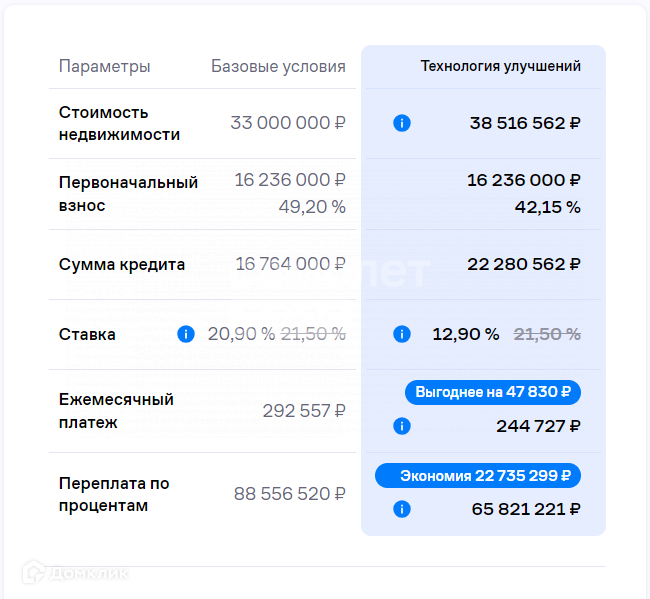Click the "Выгоднее на 47 830 ₽" badge
650x599 pixels.
point(493,392)
